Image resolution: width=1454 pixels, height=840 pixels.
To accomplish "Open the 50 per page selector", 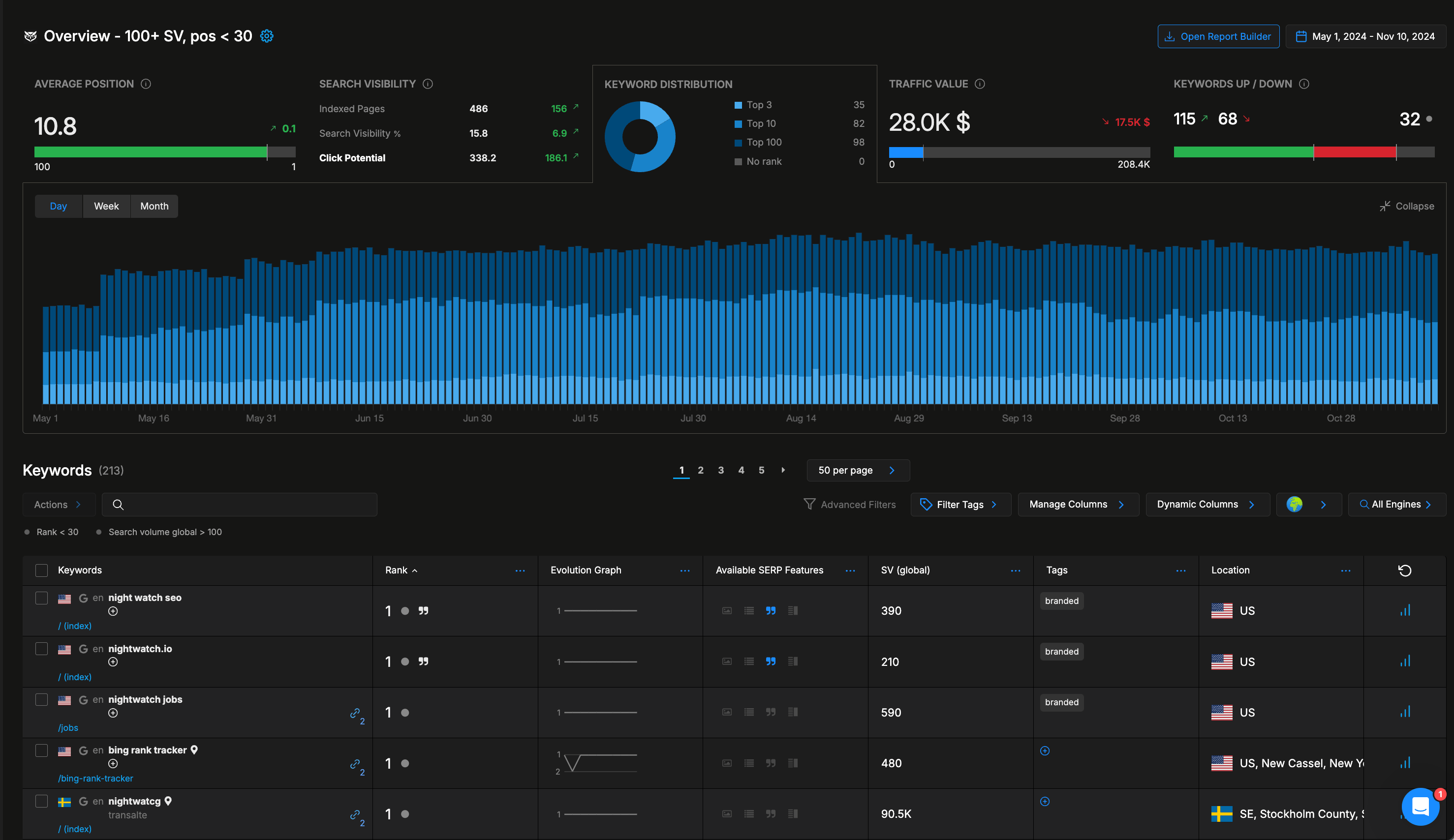I will coord(858,470).
